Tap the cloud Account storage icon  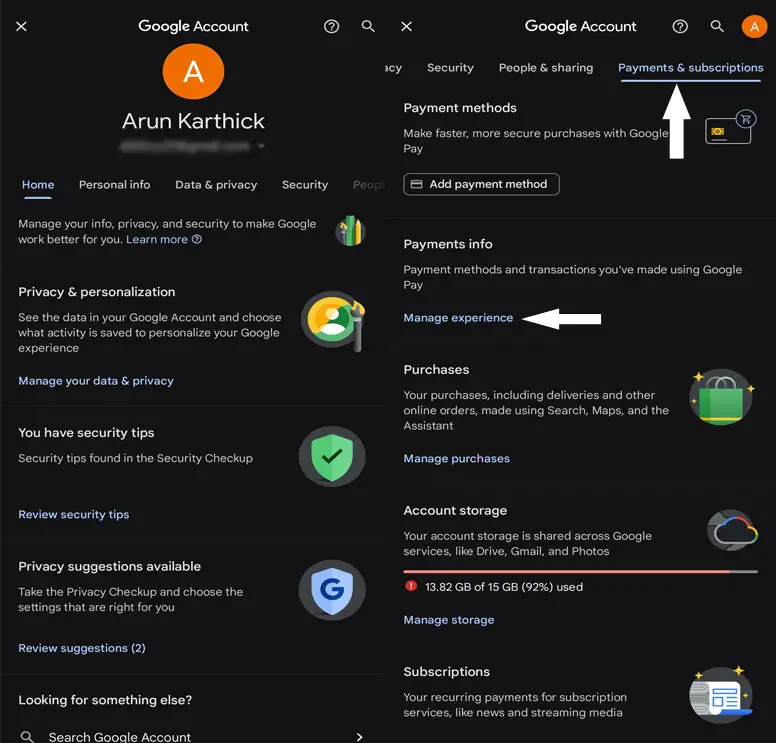tap(733, 531)
